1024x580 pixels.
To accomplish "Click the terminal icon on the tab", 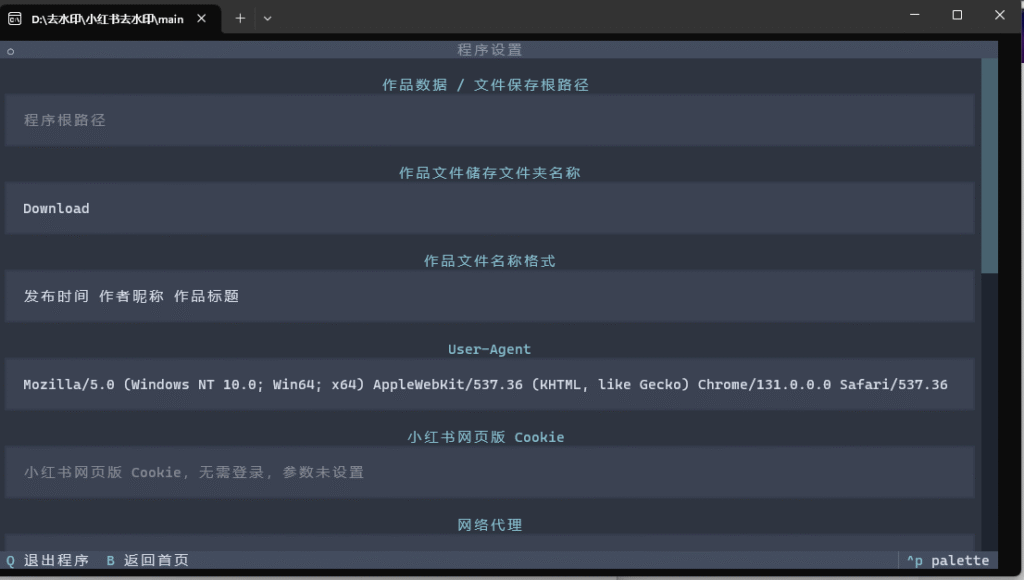I will coord(15,18).
